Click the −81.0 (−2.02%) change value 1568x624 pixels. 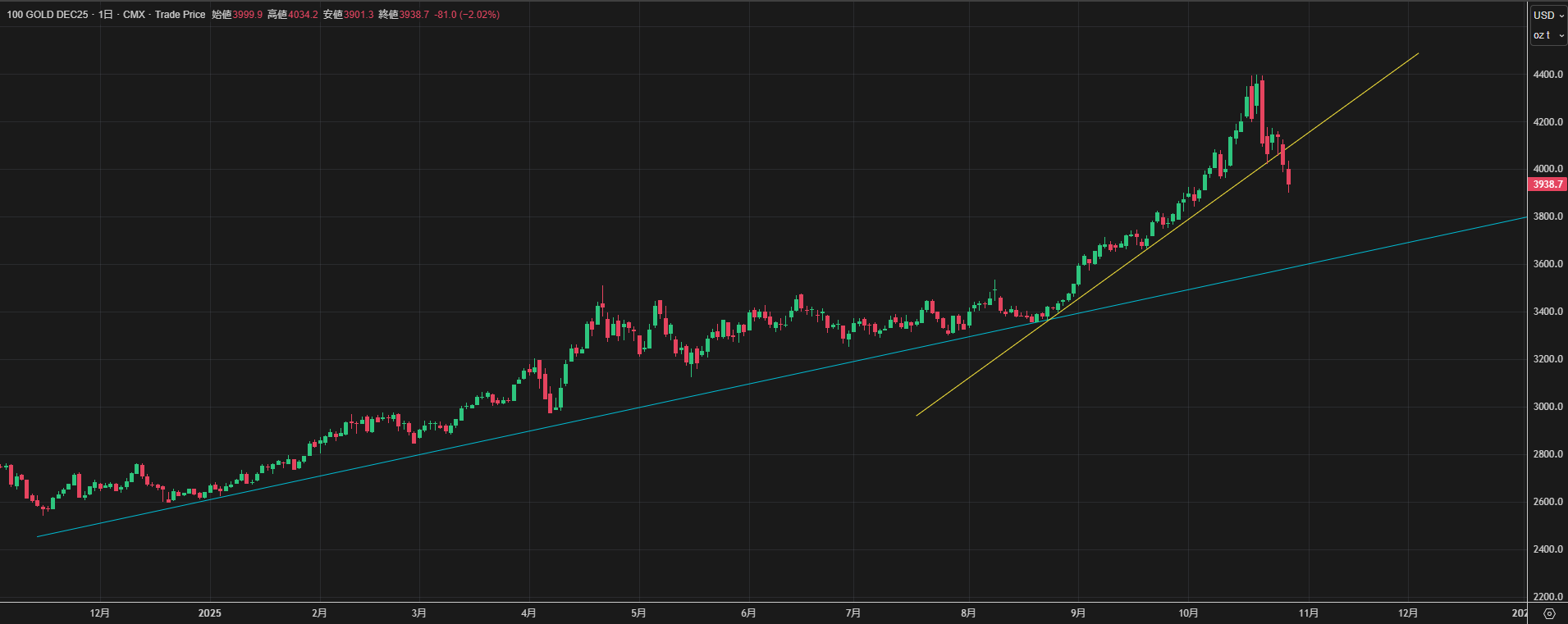[x=466, y=15]
